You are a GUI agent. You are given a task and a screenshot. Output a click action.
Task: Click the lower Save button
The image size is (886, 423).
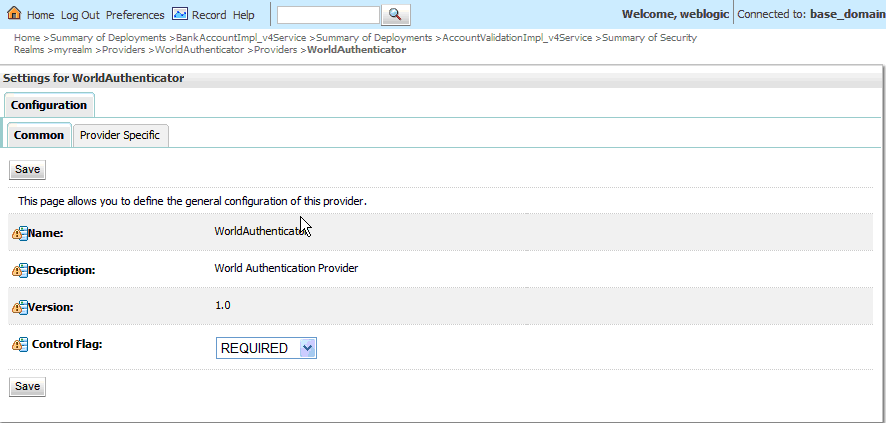27,386
